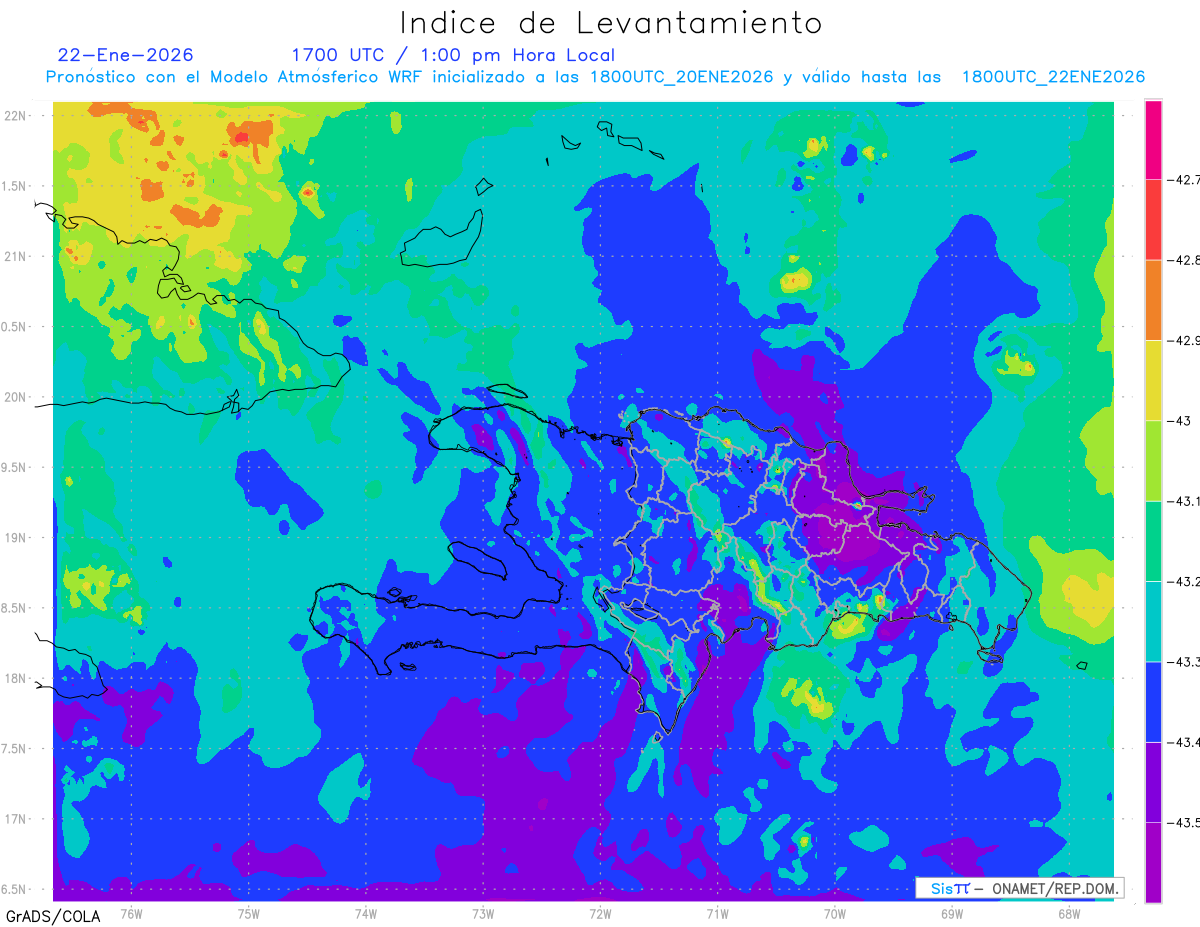The image size is (1200, 927).
Task: Click the -43.5 color scale label
Action: coord(1183,822)
